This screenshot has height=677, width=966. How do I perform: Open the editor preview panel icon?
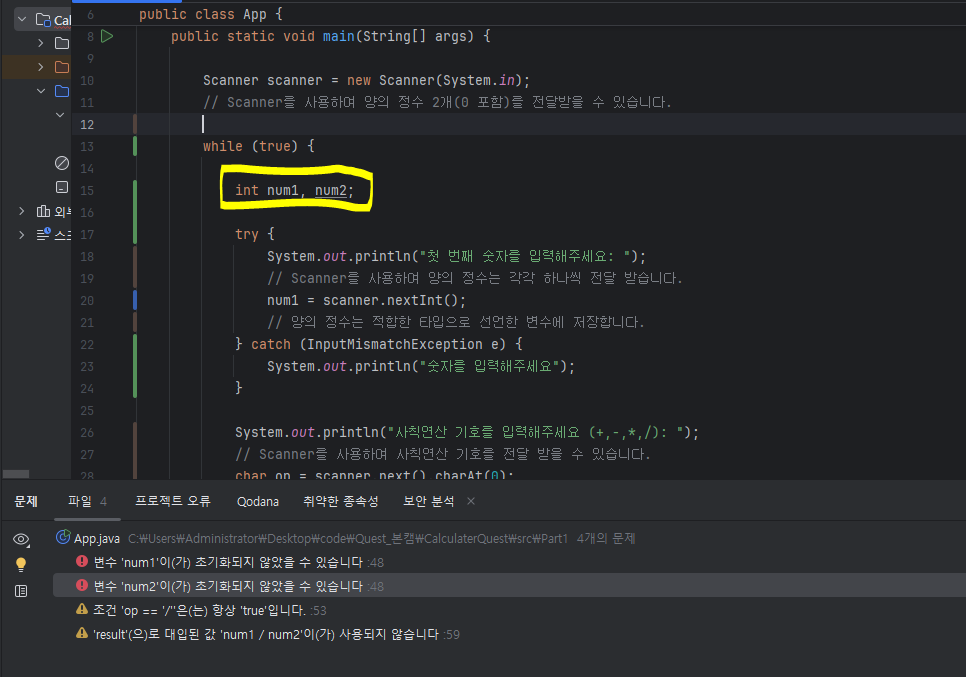(21, 591)
